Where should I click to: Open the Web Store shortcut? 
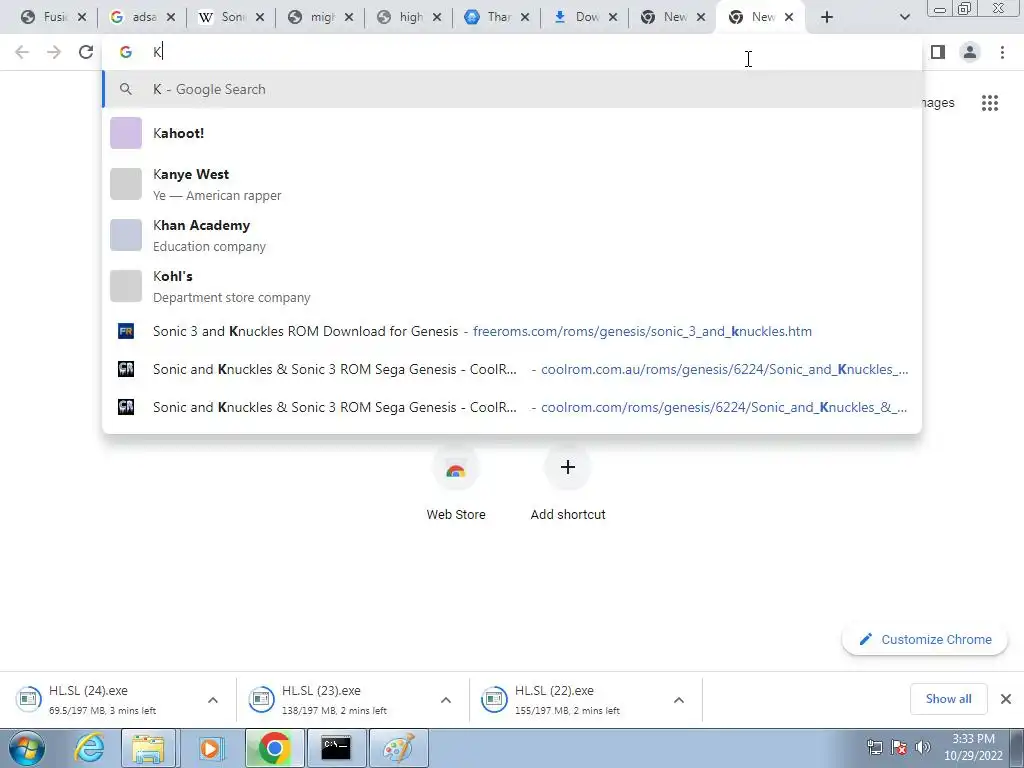tap(456, 483)
